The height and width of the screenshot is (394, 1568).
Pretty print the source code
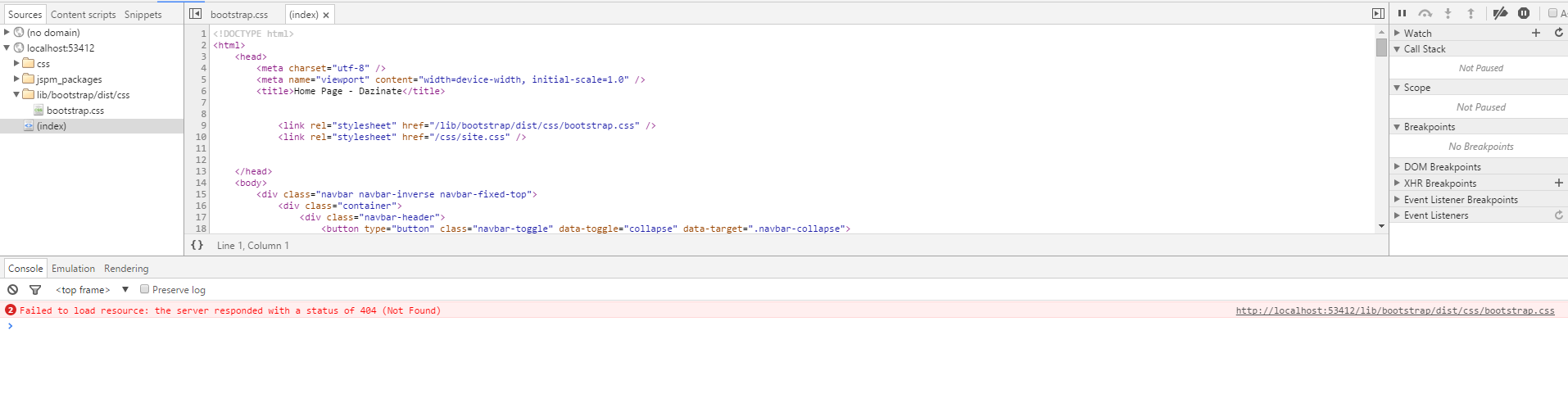pyautogui.click(x=197, y=245)
